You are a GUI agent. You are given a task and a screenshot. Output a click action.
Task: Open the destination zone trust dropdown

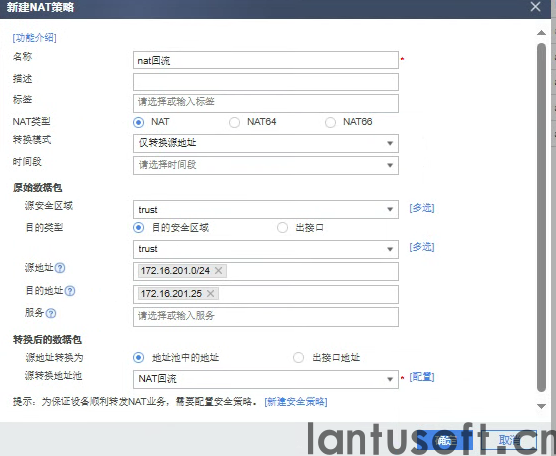[x=266, y=249]
